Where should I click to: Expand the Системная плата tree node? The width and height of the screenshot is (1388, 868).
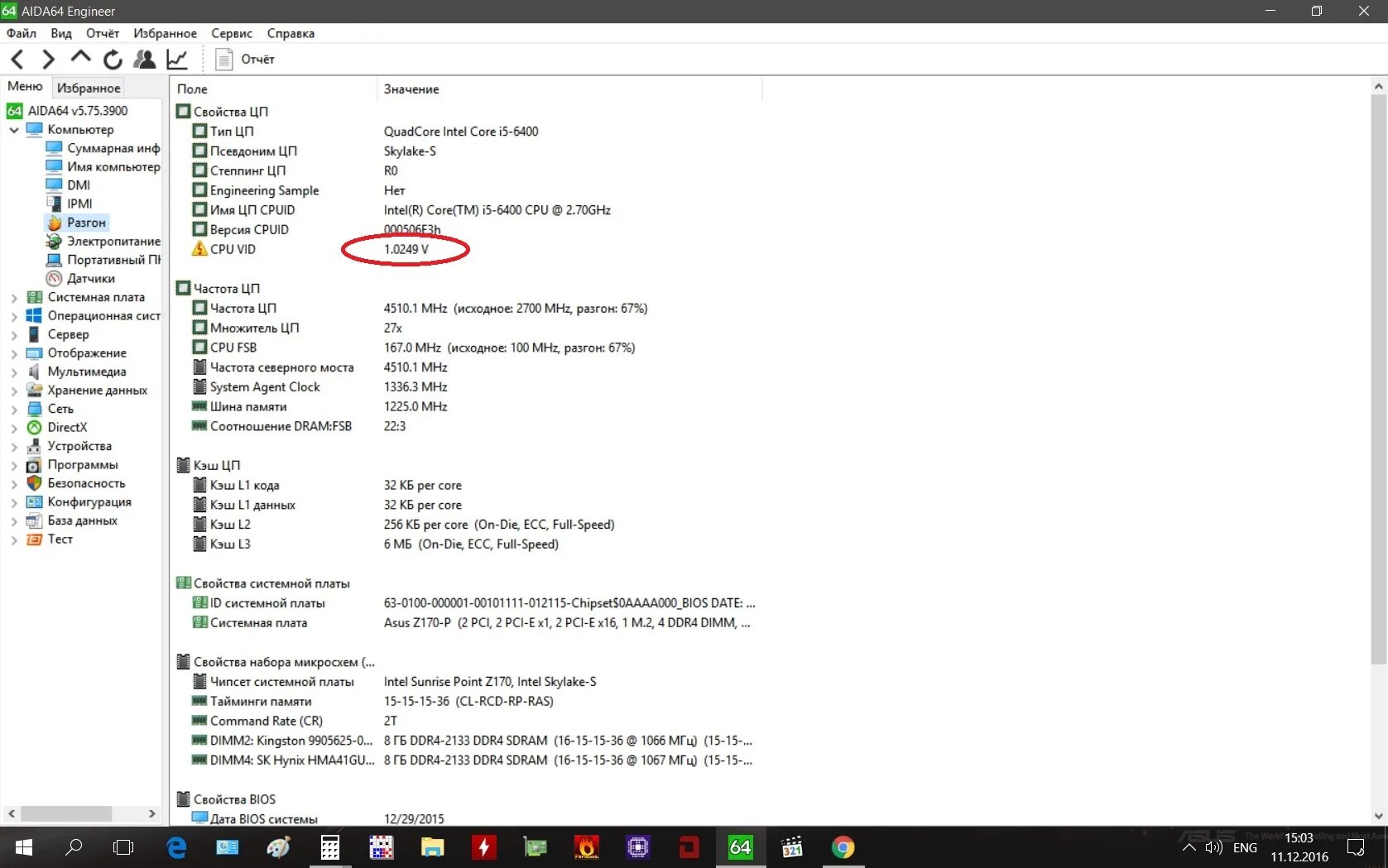[x=14, y=298]
